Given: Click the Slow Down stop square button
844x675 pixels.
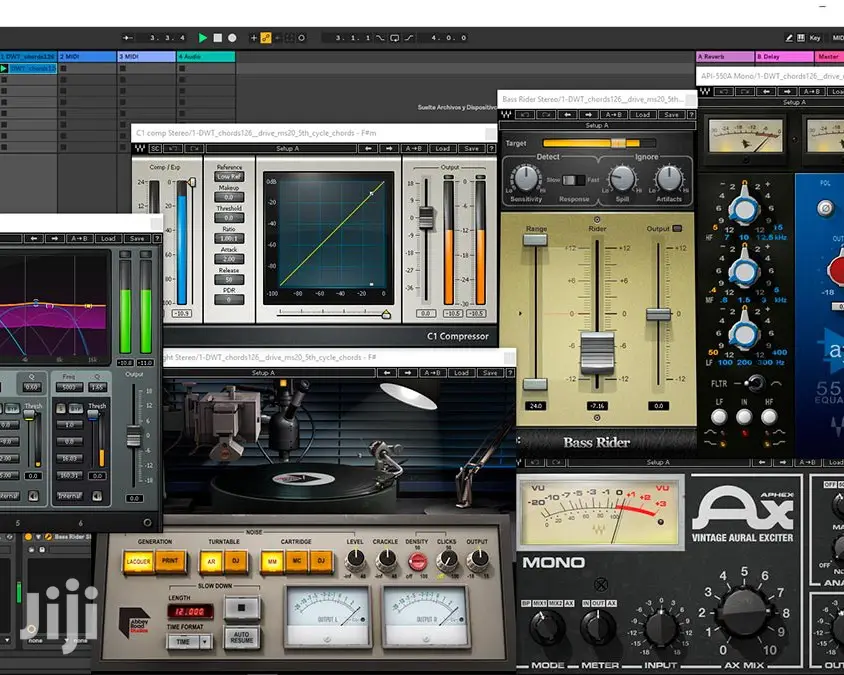Looking at the screenshot, I should tap(242, 608).
